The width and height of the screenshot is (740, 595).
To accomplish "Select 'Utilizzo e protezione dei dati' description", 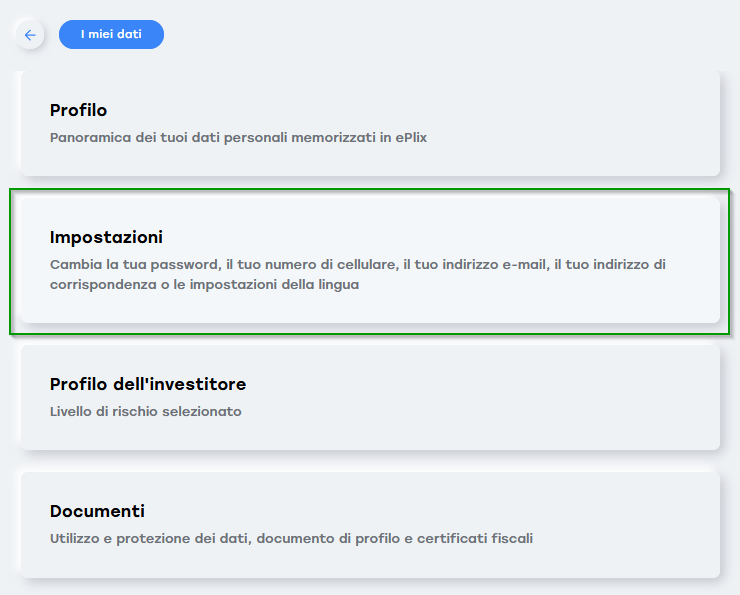I will click(x=291, y=538).
